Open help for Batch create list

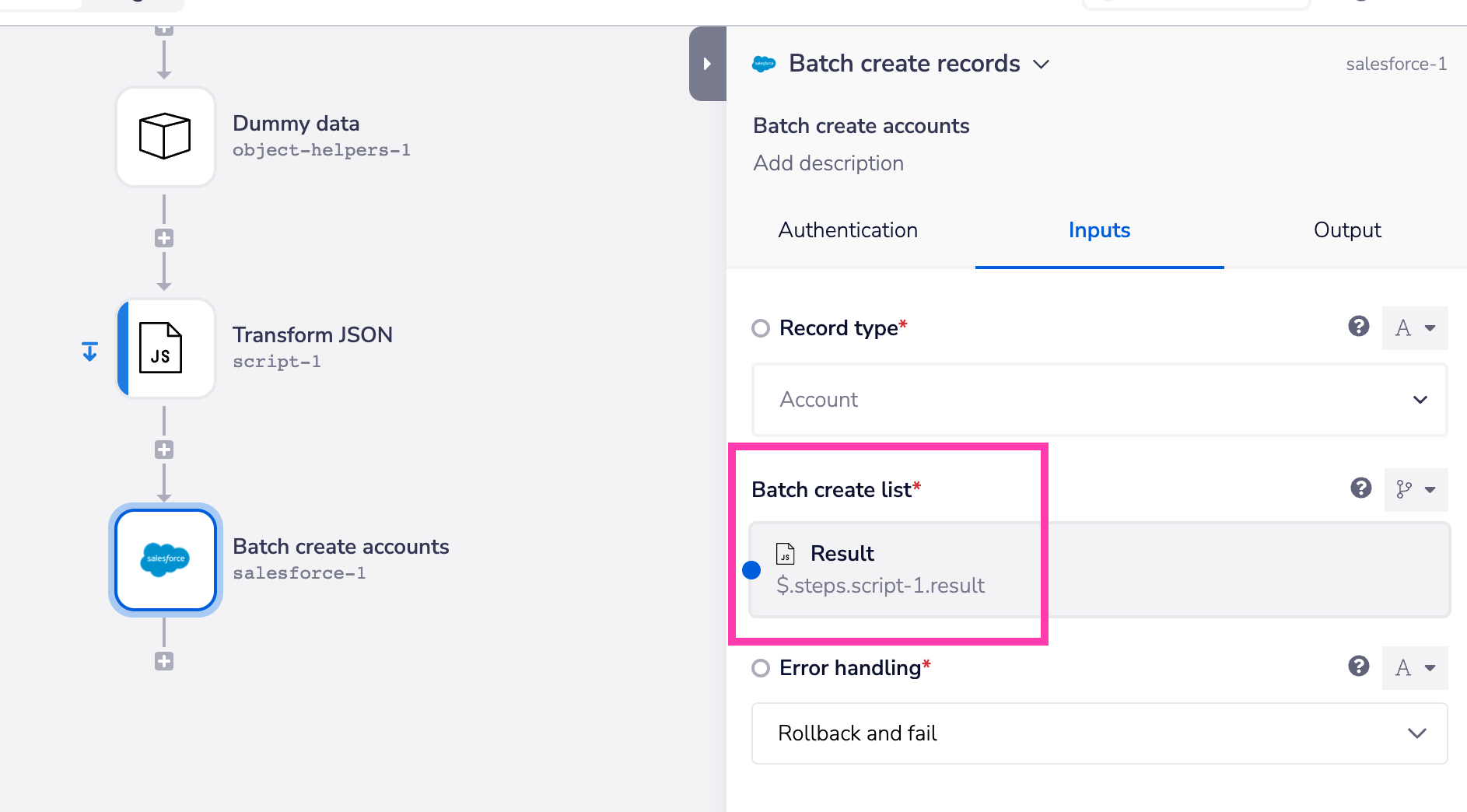tap(1360, 489)
